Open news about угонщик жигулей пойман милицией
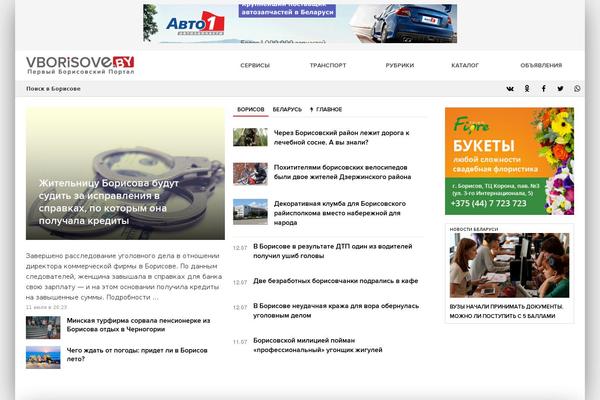Image resolution: width=600 pixels, height=400 pixels. (x=318, y=345)
